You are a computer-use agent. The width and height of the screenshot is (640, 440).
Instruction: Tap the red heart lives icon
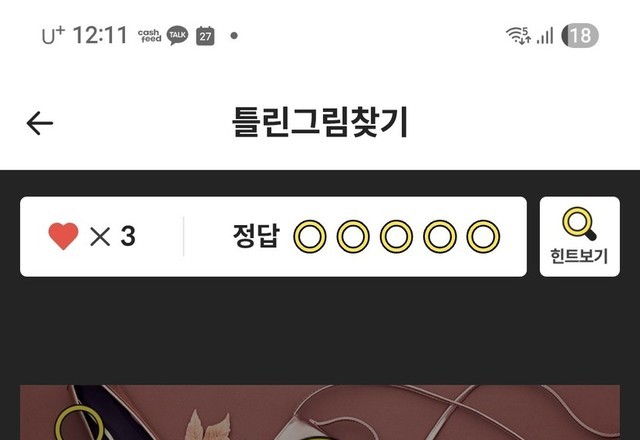pos(63,236)
